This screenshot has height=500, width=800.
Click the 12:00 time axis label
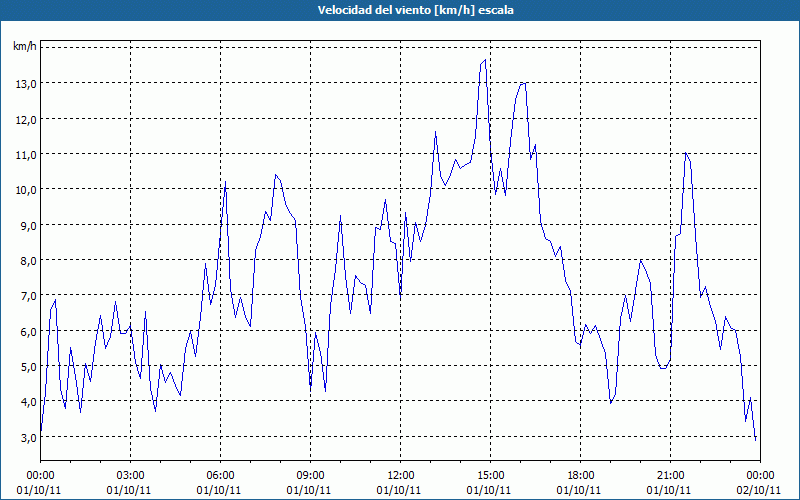pos(401,476)
